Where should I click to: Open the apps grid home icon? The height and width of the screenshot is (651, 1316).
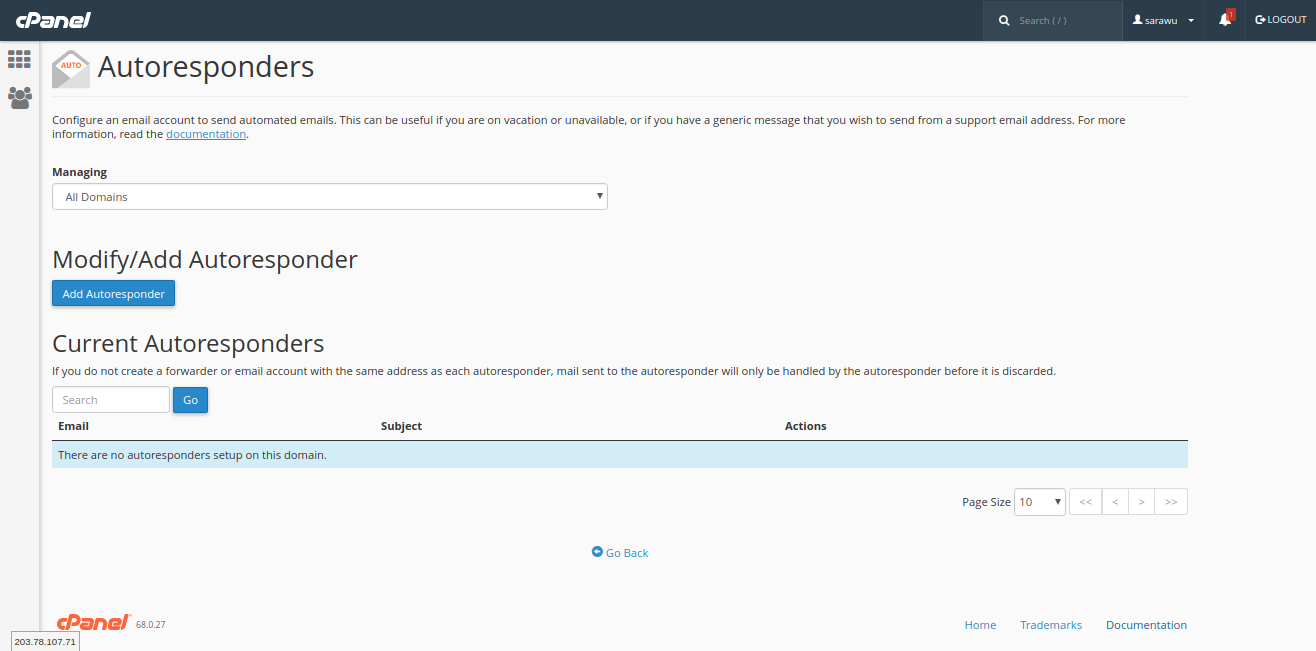coord(19,59)
